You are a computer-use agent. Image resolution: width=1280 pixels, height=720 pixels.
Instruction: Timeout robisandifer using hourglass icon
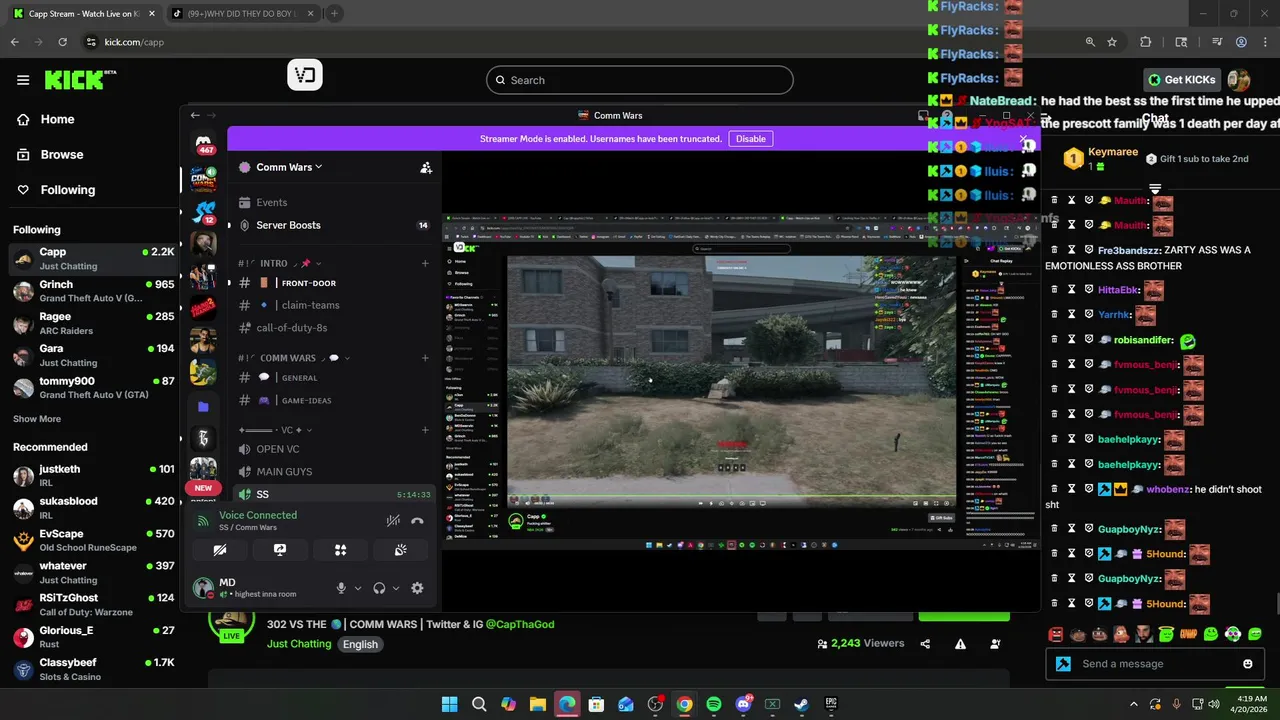tap(1071, 340)
